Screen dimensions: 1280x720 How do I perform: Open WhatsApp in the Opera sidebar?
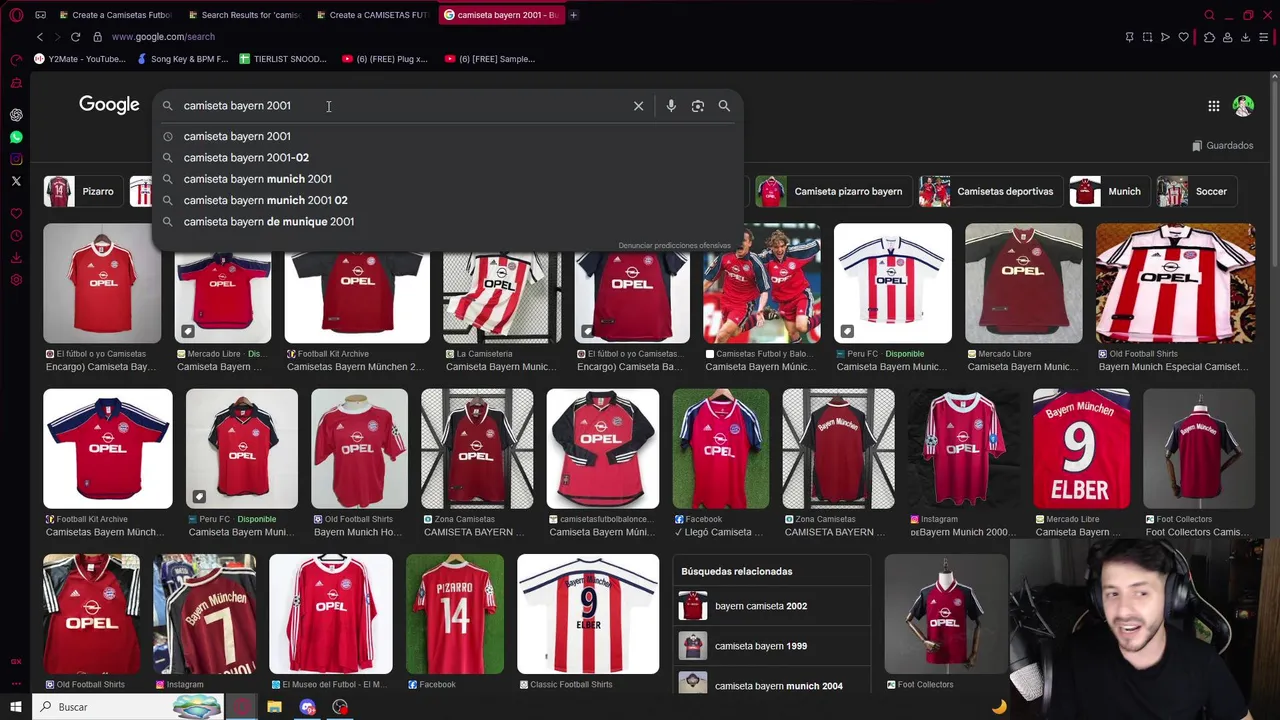(16, 137)
